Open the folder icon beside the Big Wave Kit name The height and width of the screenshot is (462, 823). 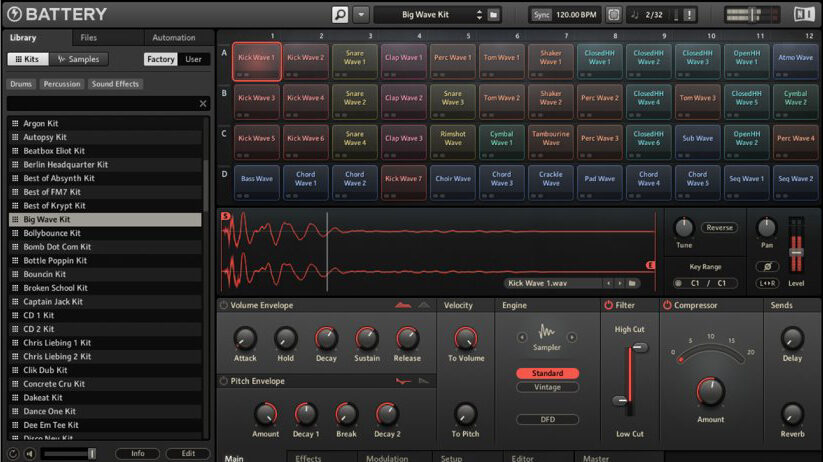coord(493,15)
